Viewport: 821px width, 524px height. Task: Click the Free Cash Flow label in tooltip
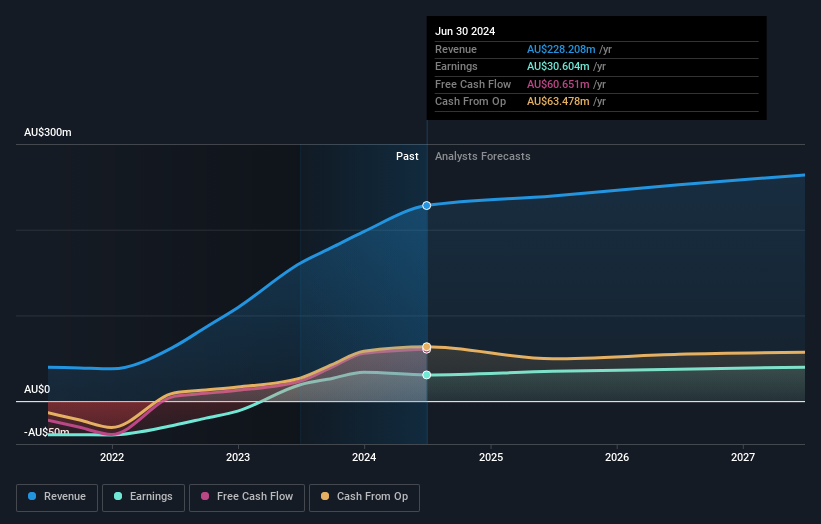(473, 84)
